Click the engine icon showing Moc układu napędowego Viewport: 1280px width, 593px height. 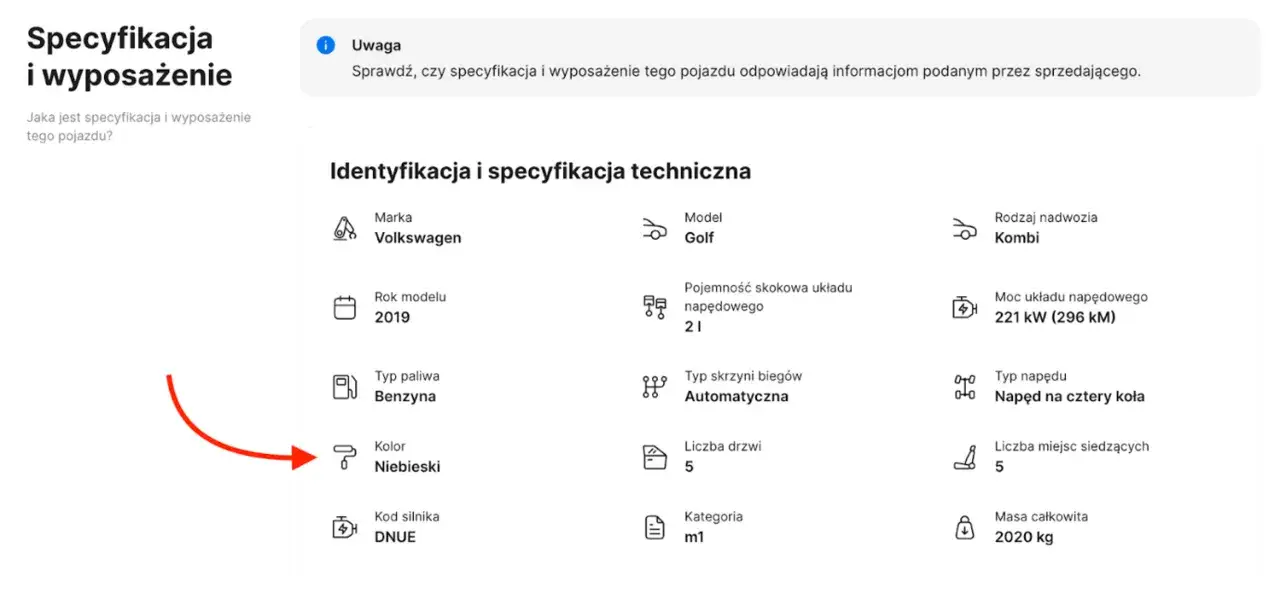point(964,308)
